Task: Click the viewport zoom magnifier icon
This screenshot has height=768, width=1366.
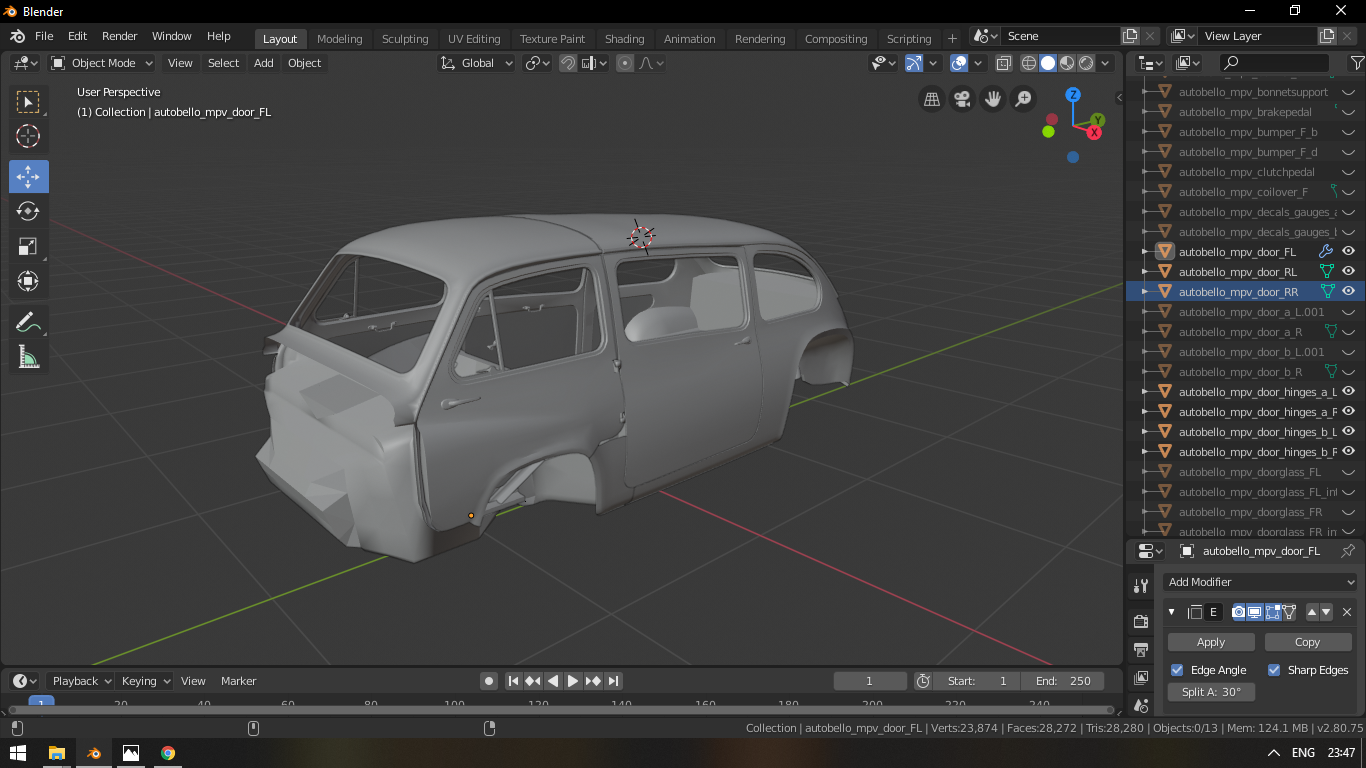Action: 1023,99
